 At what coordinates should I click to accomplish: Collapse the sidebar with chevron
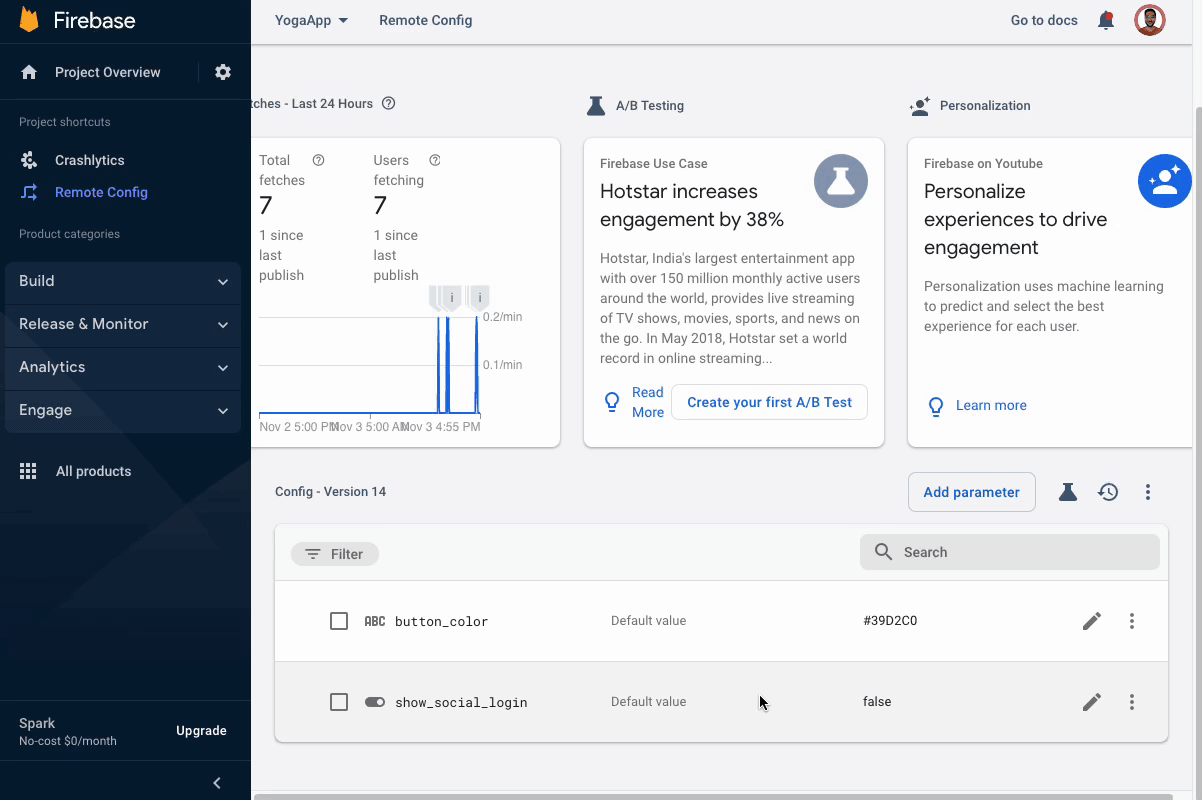pos(217,783)
